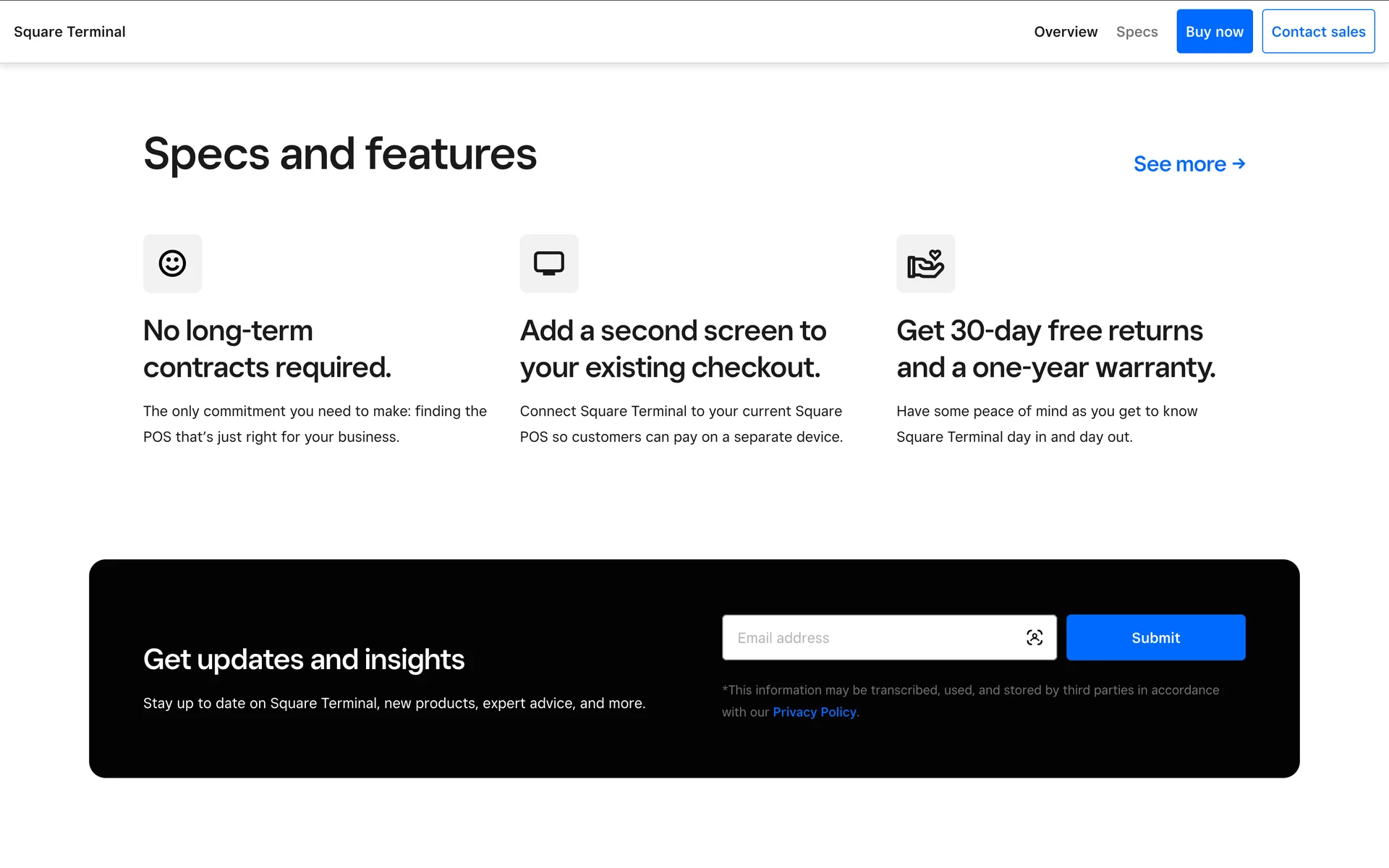This screenshot has height=868, width=1389.
Task: Click the hand holding heart icon
Action: pos(925,263)
